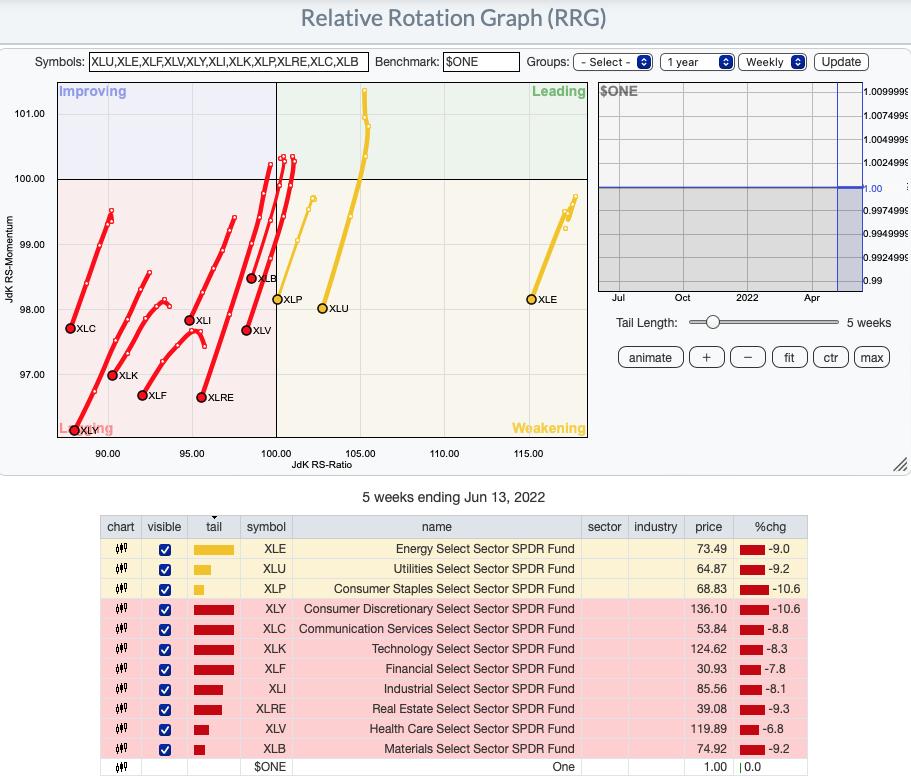Open the Weekly interval dropdown

pos(773,62)
